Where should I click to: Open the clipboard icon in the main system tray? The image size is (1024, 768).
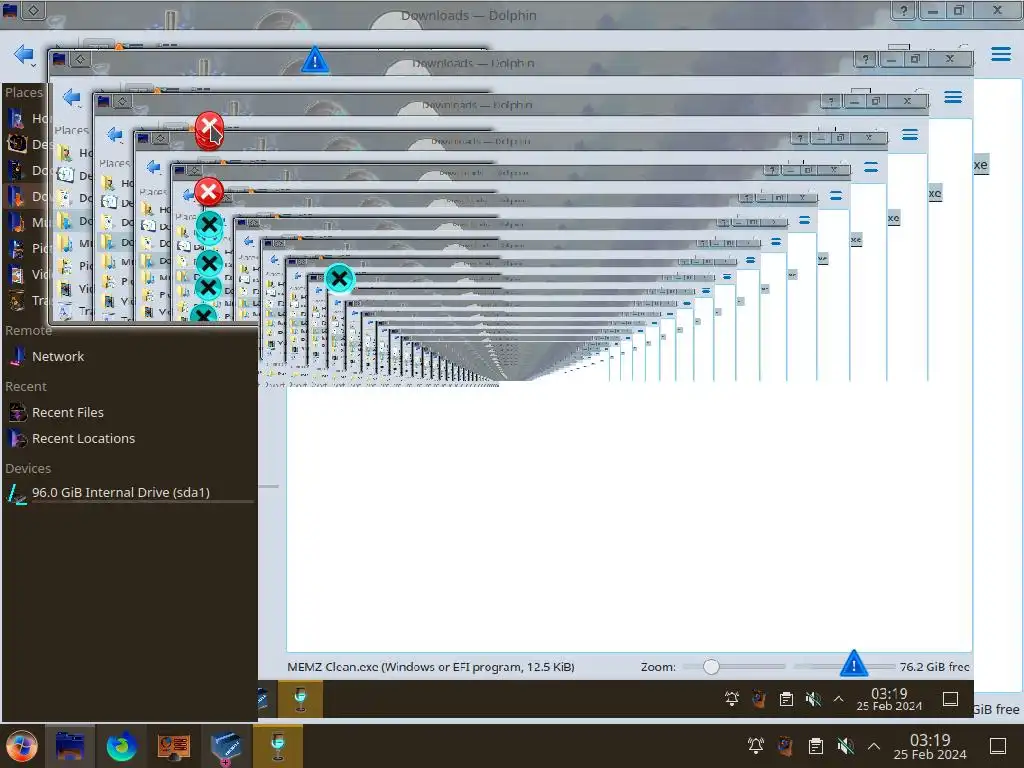coord(815,745)
